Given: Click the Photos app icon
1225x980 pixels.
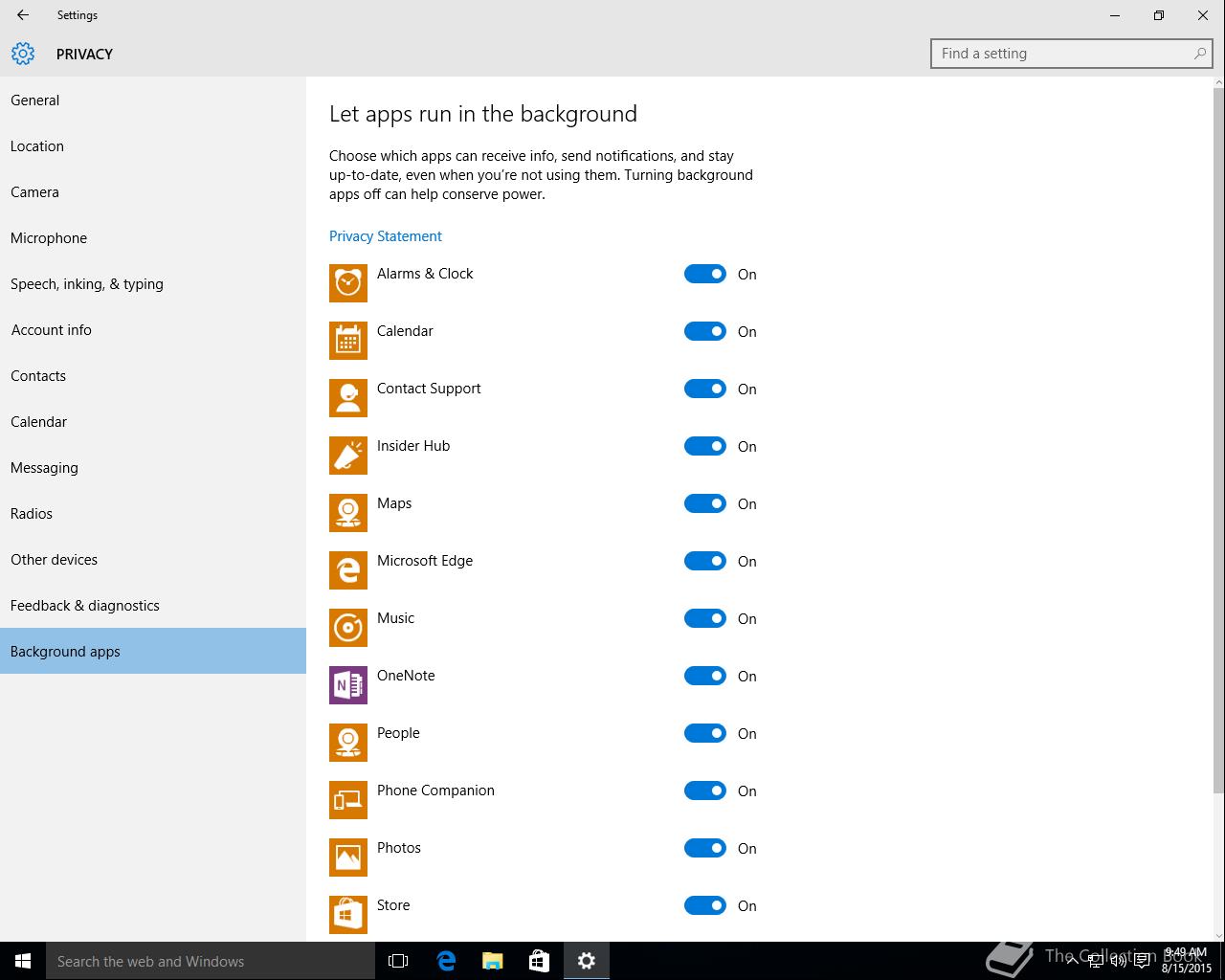Looking at the screenshot, I should [348, 857].
